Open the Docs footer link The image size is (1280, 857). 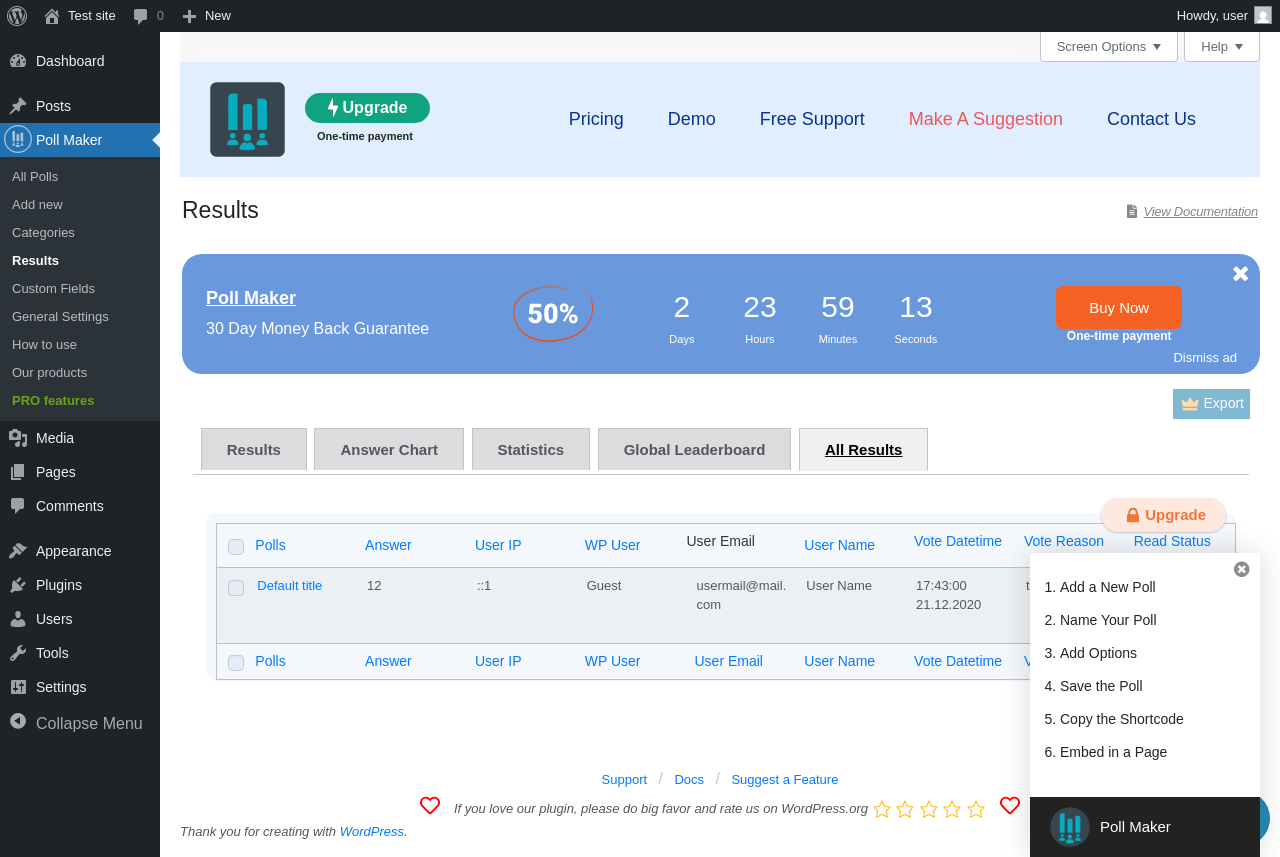(x=689, y=780)
